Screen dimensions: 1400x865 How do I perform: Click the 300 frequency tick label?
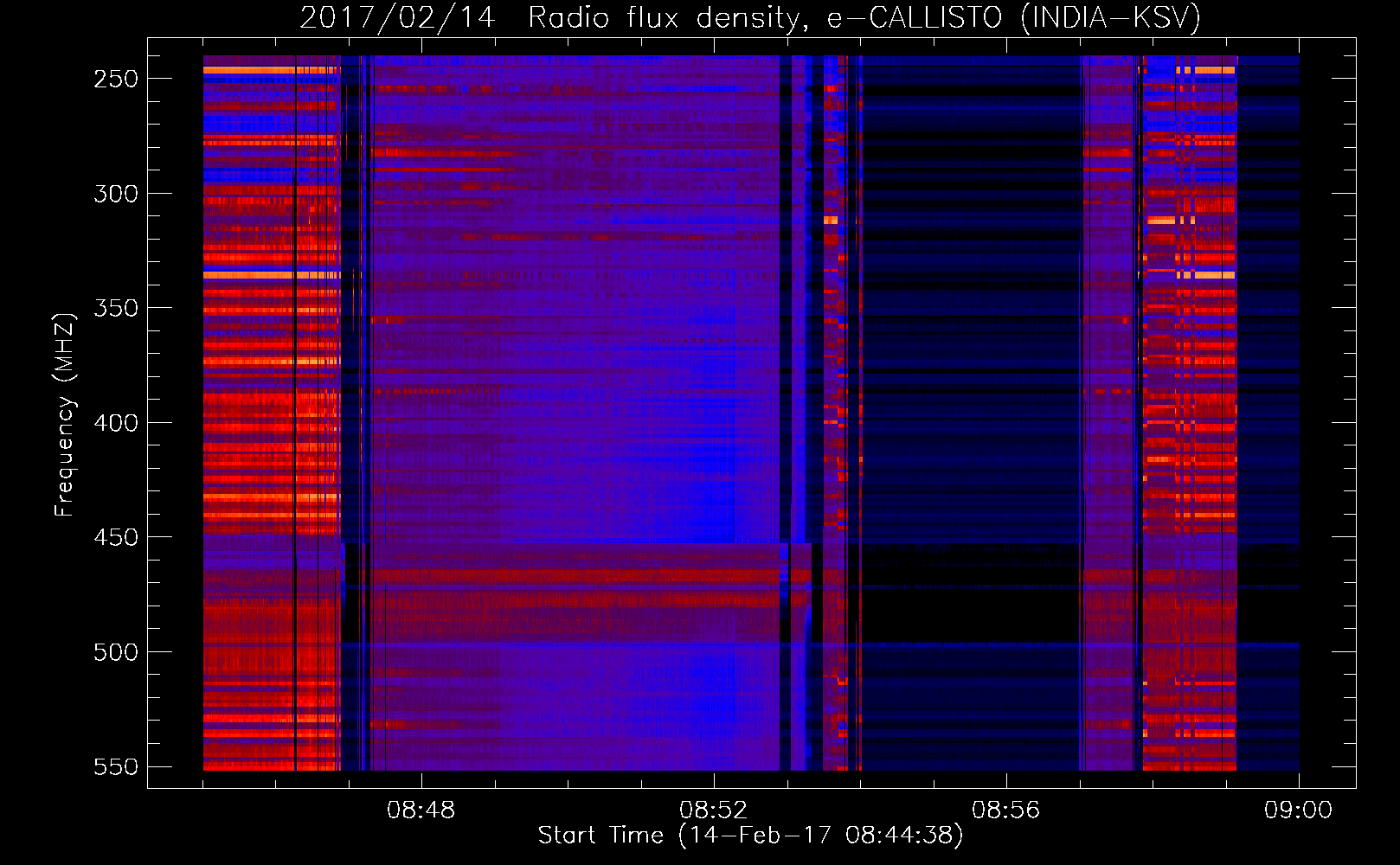coord(116,194)
